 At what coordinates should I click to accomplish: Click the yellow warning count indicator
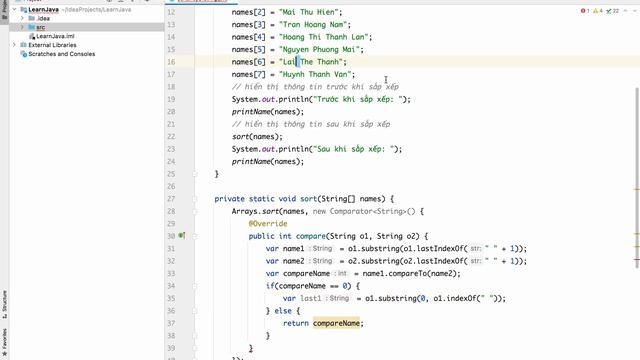point(598,11)
